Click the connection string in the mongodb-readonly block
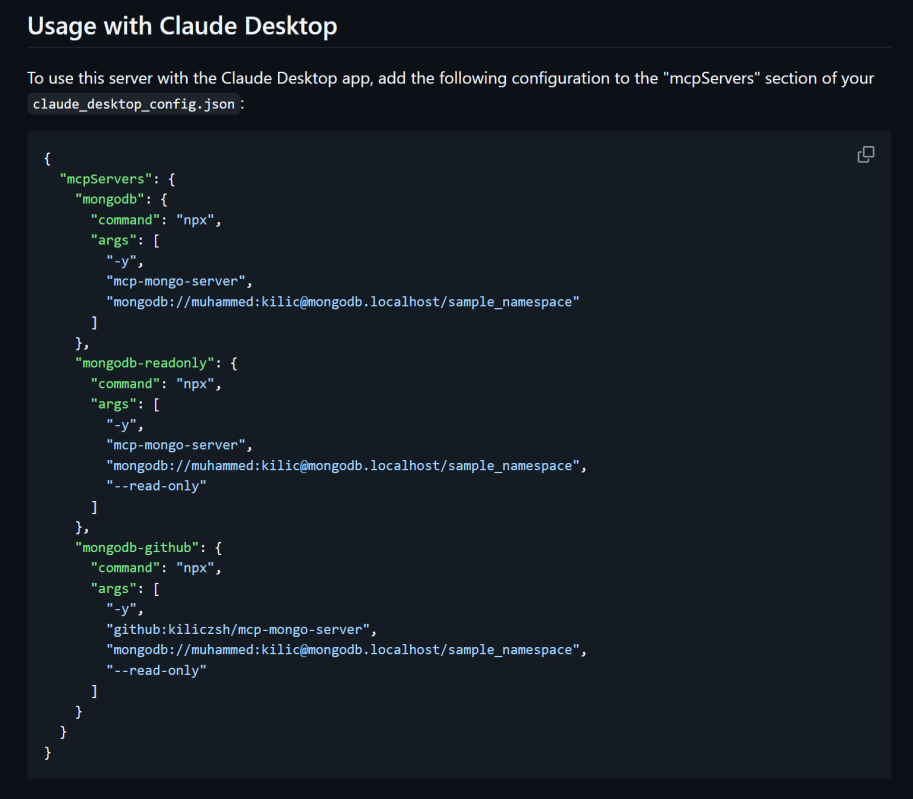Image resolution: width=913 pixels, height=799 pixels. click(x=343, y=466)
